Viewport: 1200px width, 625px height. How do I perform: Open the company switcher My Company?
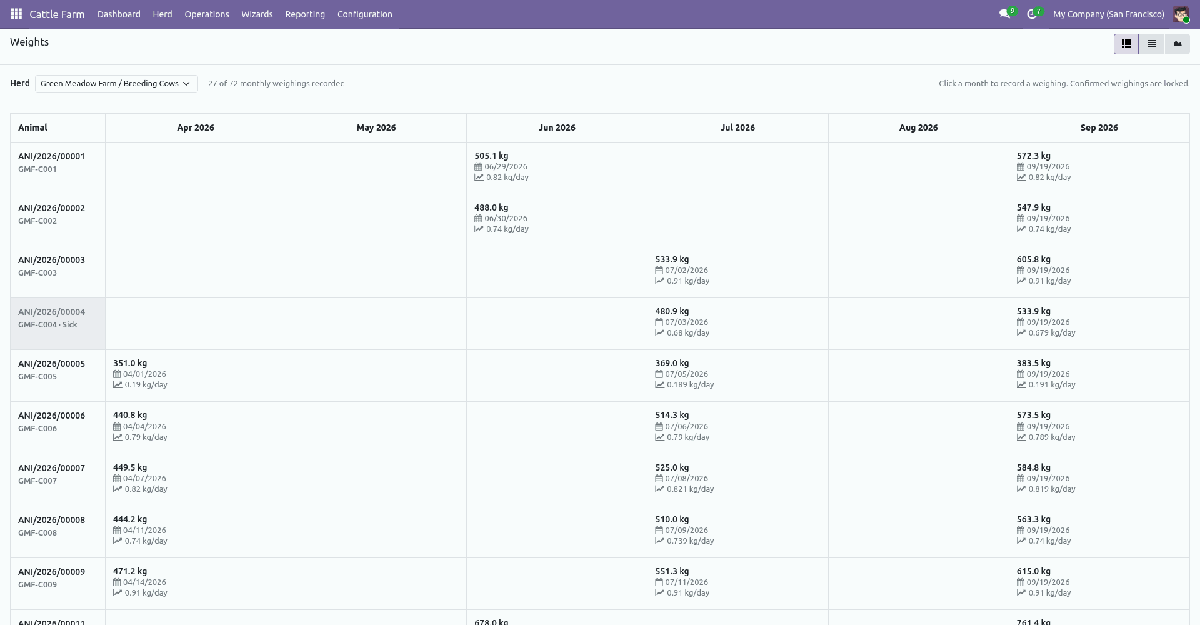pos(1108,14)
